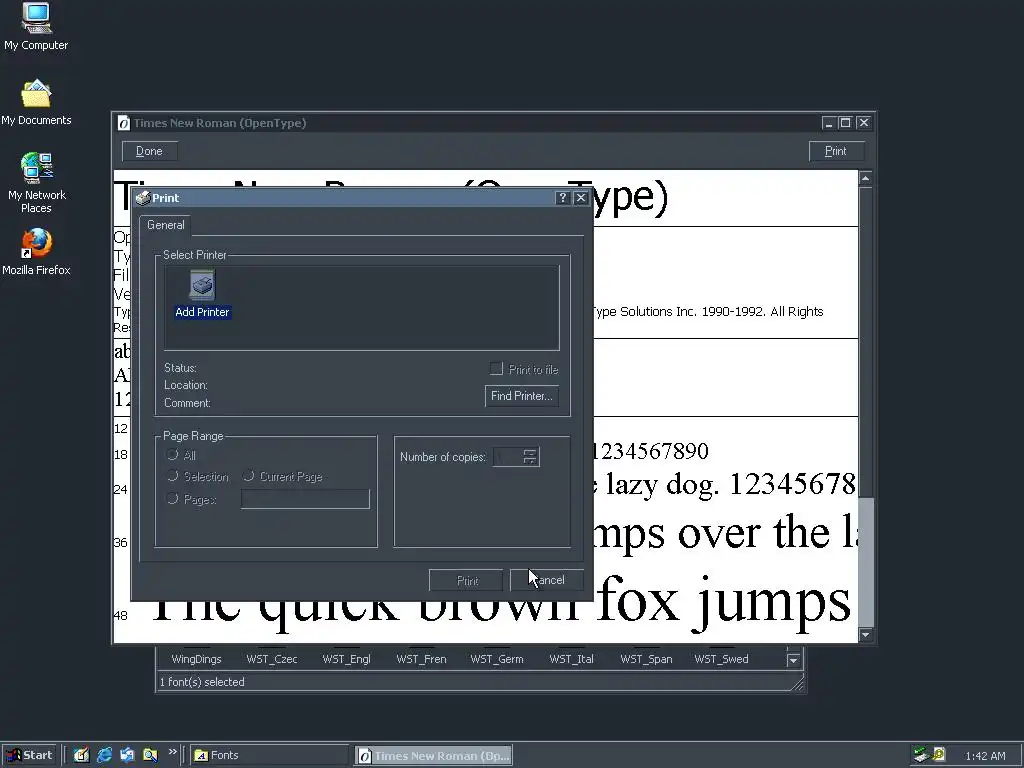
Task: Switch to Times New Roman taskbar button
Action: tap(434, 756)
